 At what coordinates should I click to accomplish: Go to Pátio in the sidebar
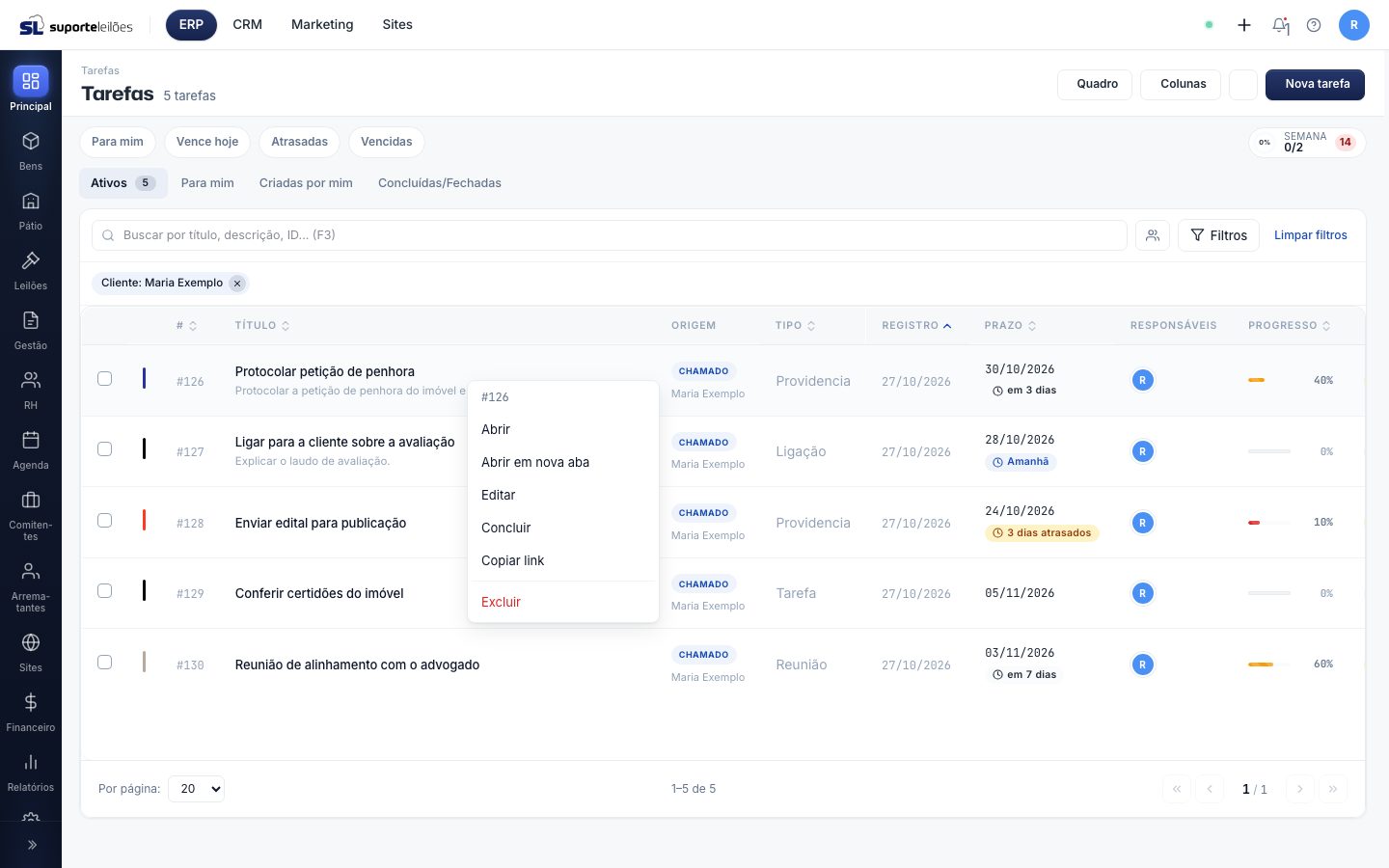pyautogui.click(x=31, y=210)
